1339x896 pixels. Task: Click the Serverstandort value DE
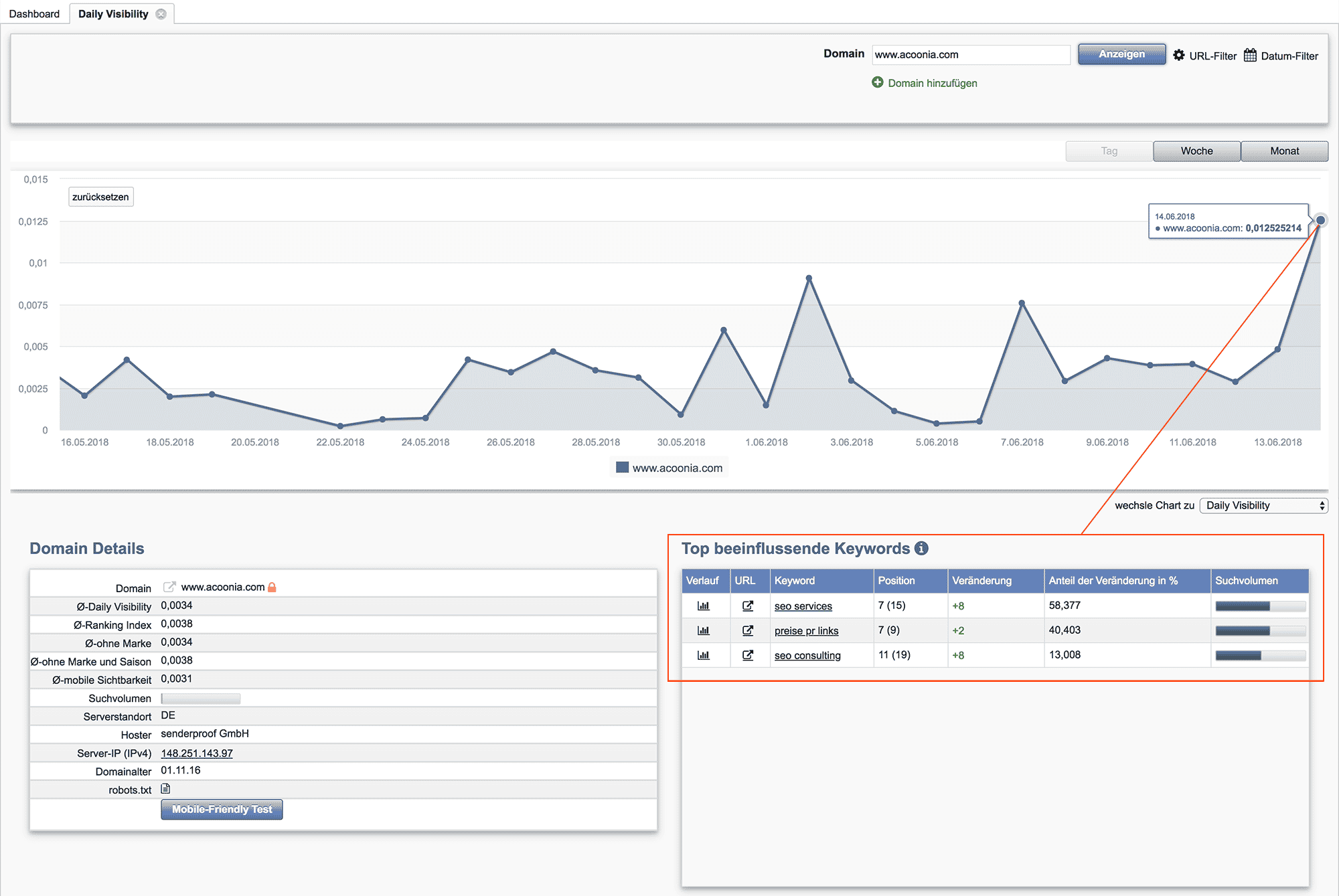168,715
